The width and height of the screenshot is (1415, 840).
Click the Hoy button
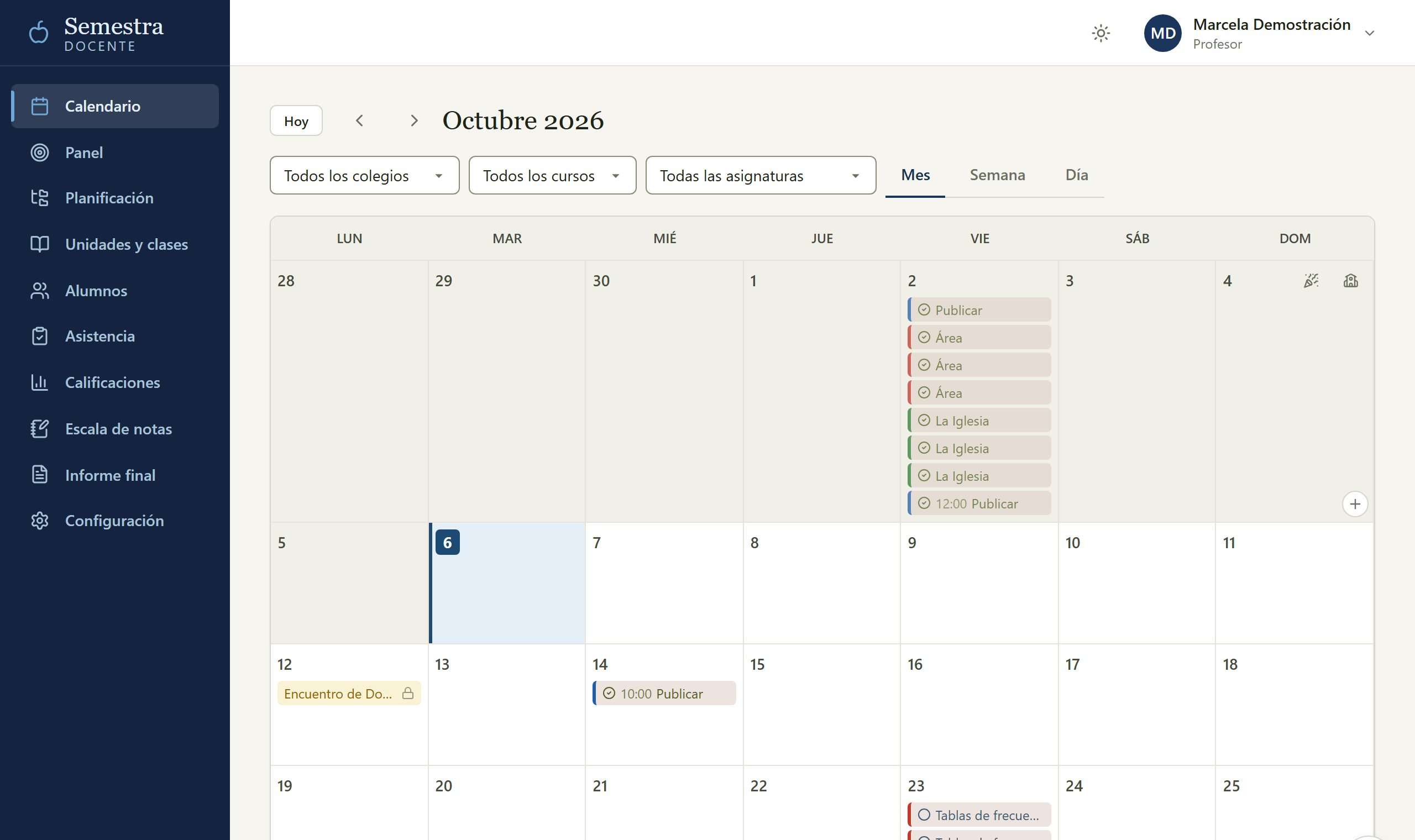point(296,120)
